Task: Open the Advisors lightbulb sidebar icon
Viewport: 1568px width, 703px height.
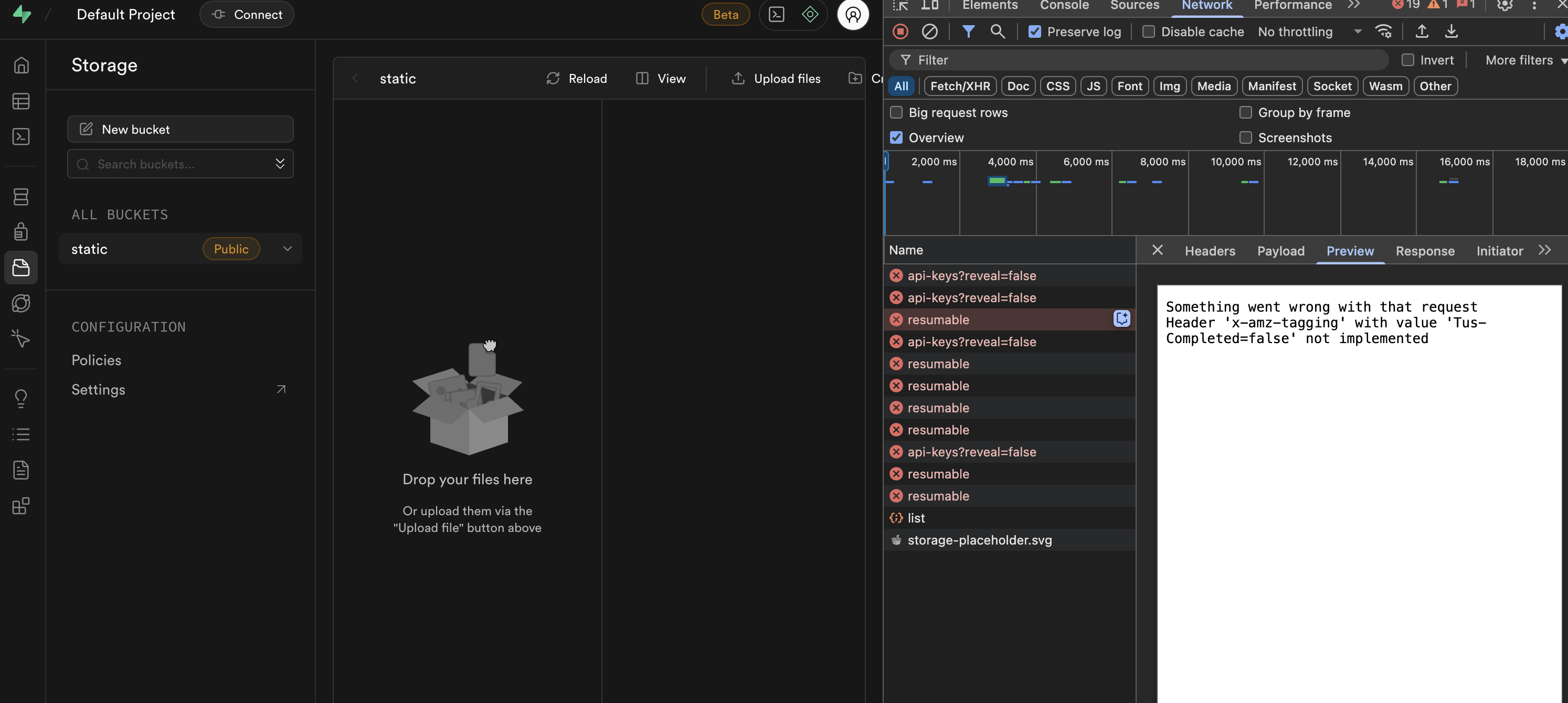Action: [20, 398]
